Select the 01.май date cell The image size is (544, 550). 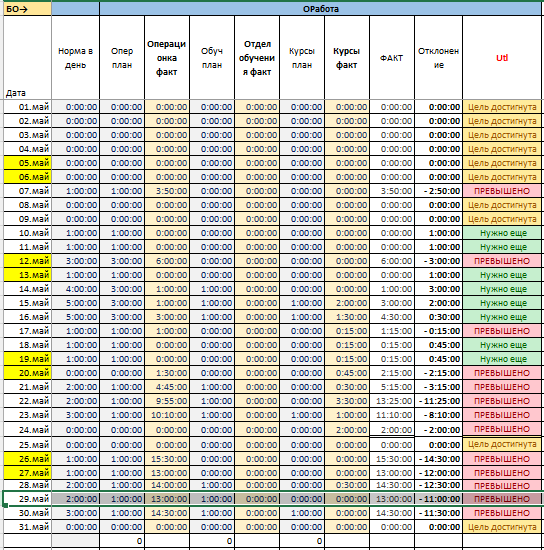tap(27, 107)
